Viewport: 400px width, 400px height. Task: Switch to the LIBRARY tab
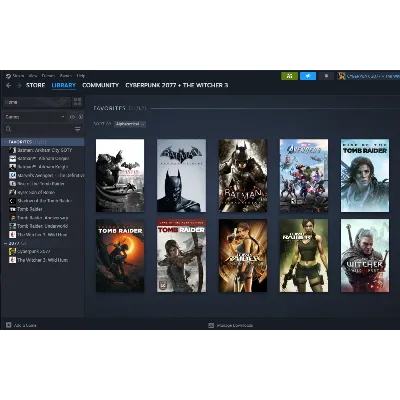64,85
